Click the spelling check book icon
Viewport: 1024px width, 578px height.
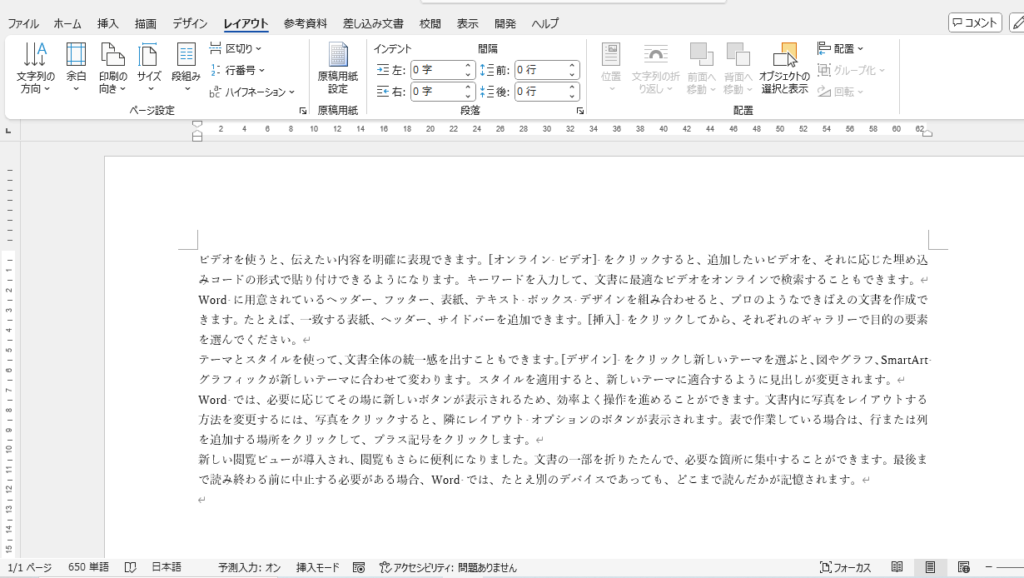131,568
